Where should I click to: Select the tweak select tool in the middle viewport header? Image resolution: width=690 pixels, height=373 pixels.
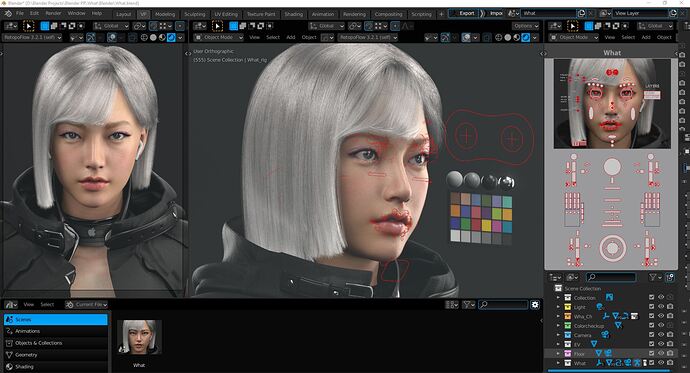217,26
